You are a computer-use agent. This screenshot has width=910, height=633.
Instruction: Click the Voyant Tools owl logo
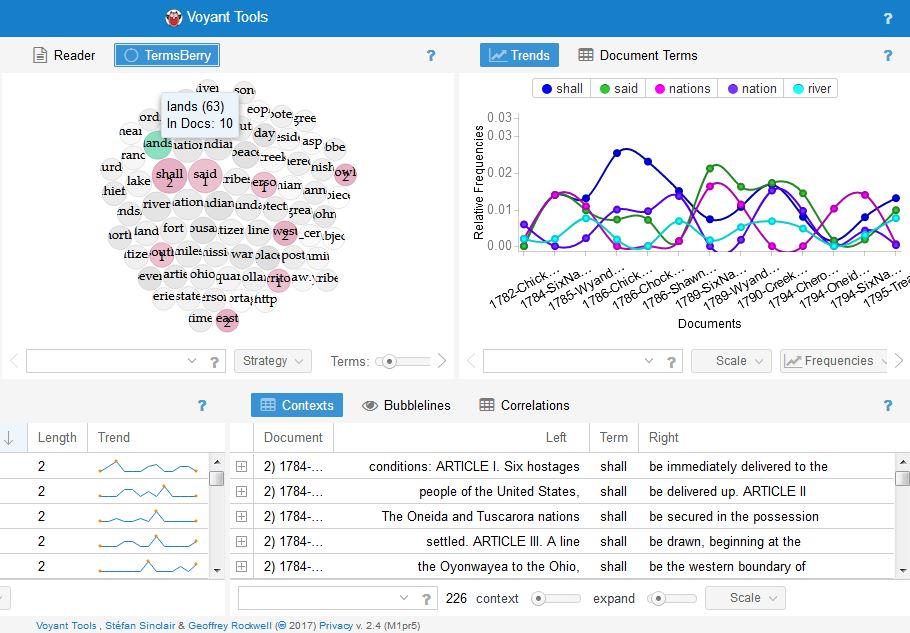(175, 17)
